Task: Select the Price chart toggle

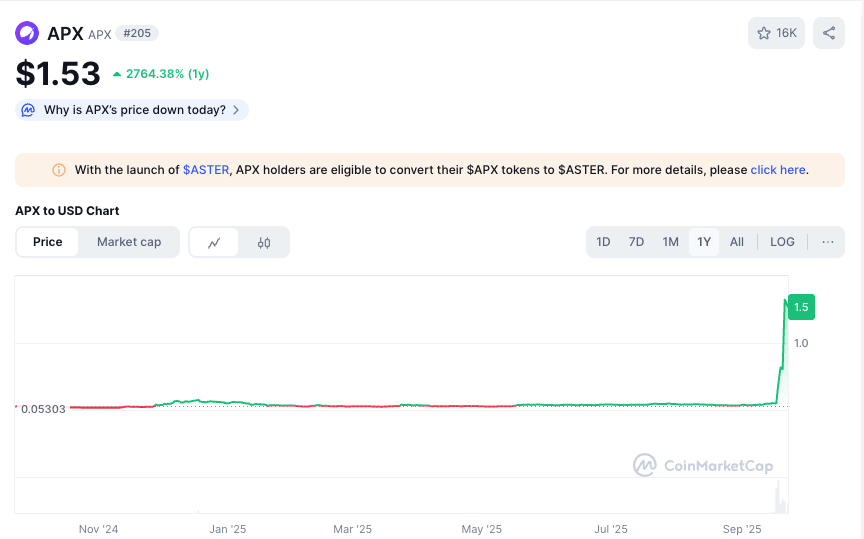Action: (47, 242)
